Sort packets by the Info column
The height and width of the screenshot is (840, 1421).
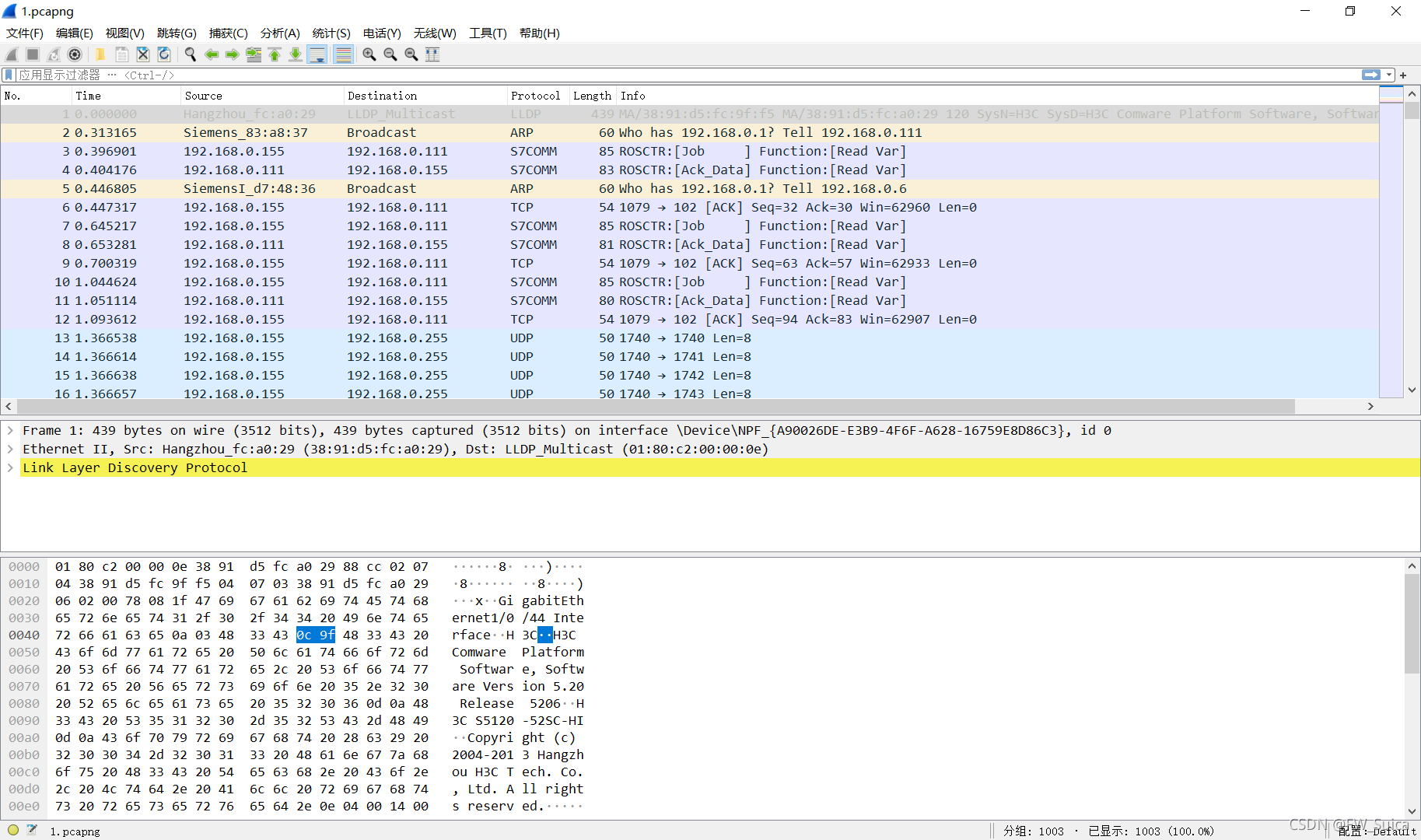[x=998, y=96]
